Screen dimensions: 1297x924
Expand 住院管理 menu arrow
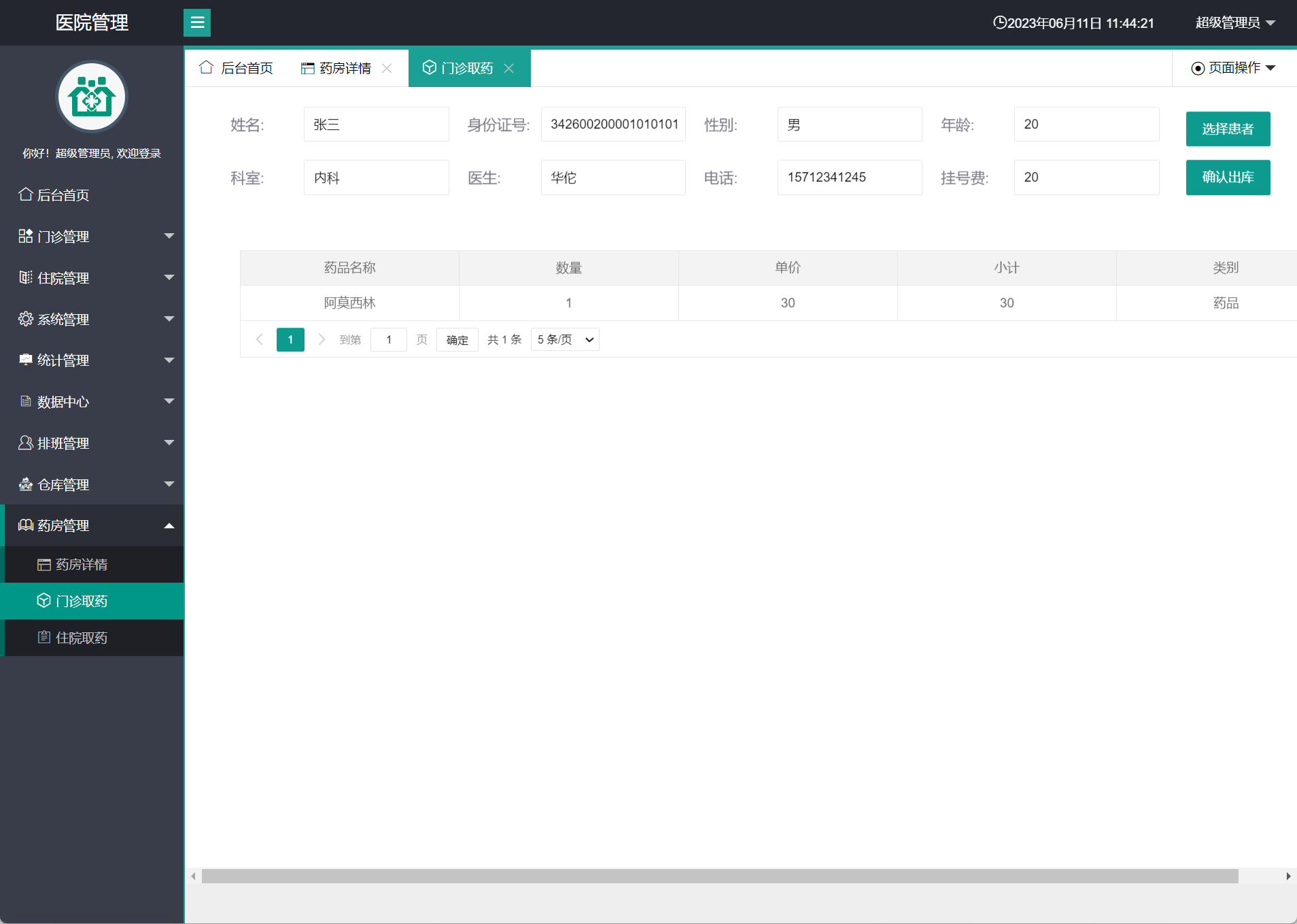(x=169, y=277)
